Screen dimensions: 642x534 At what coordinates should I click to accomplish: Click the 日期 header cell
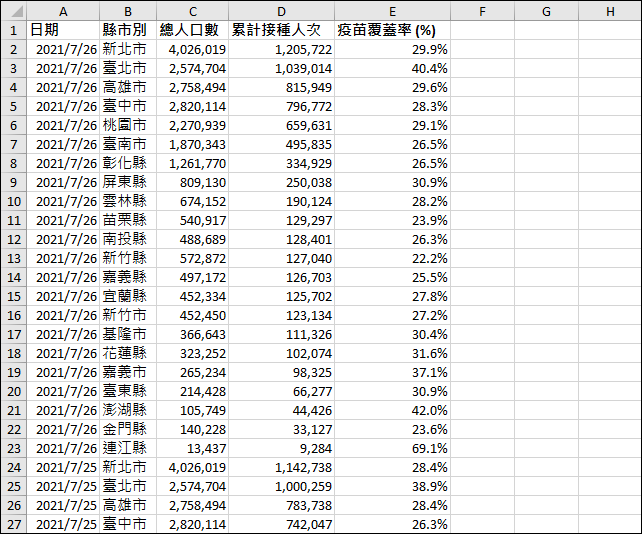(x=63, y=30)
